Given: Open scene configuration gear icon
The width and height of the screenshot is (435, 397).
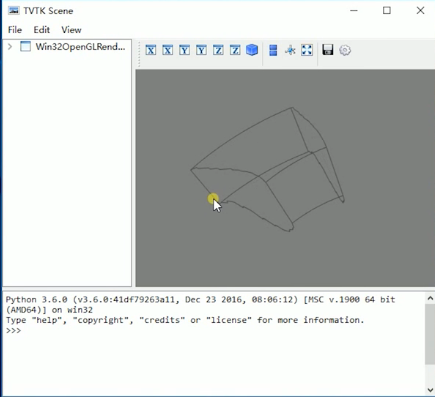Looking at the screenshot, I should pyautogui.click(x=345, y=50).
